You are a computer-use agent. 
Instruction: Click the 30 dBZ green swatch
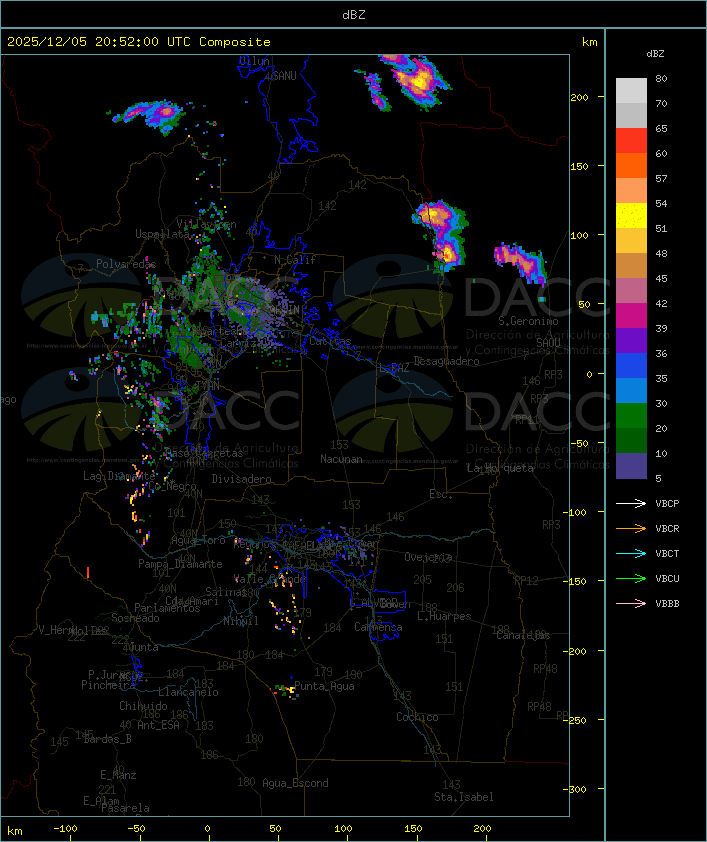tap(631, 415)
